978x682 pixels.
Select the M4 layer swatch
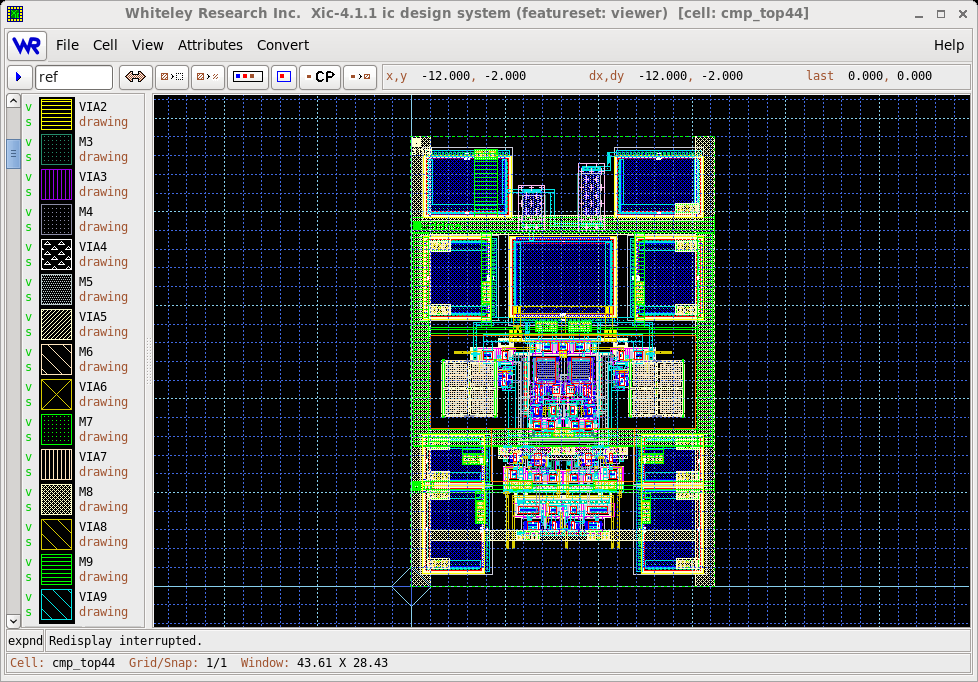pyautogui.click(x=56, y=219)
